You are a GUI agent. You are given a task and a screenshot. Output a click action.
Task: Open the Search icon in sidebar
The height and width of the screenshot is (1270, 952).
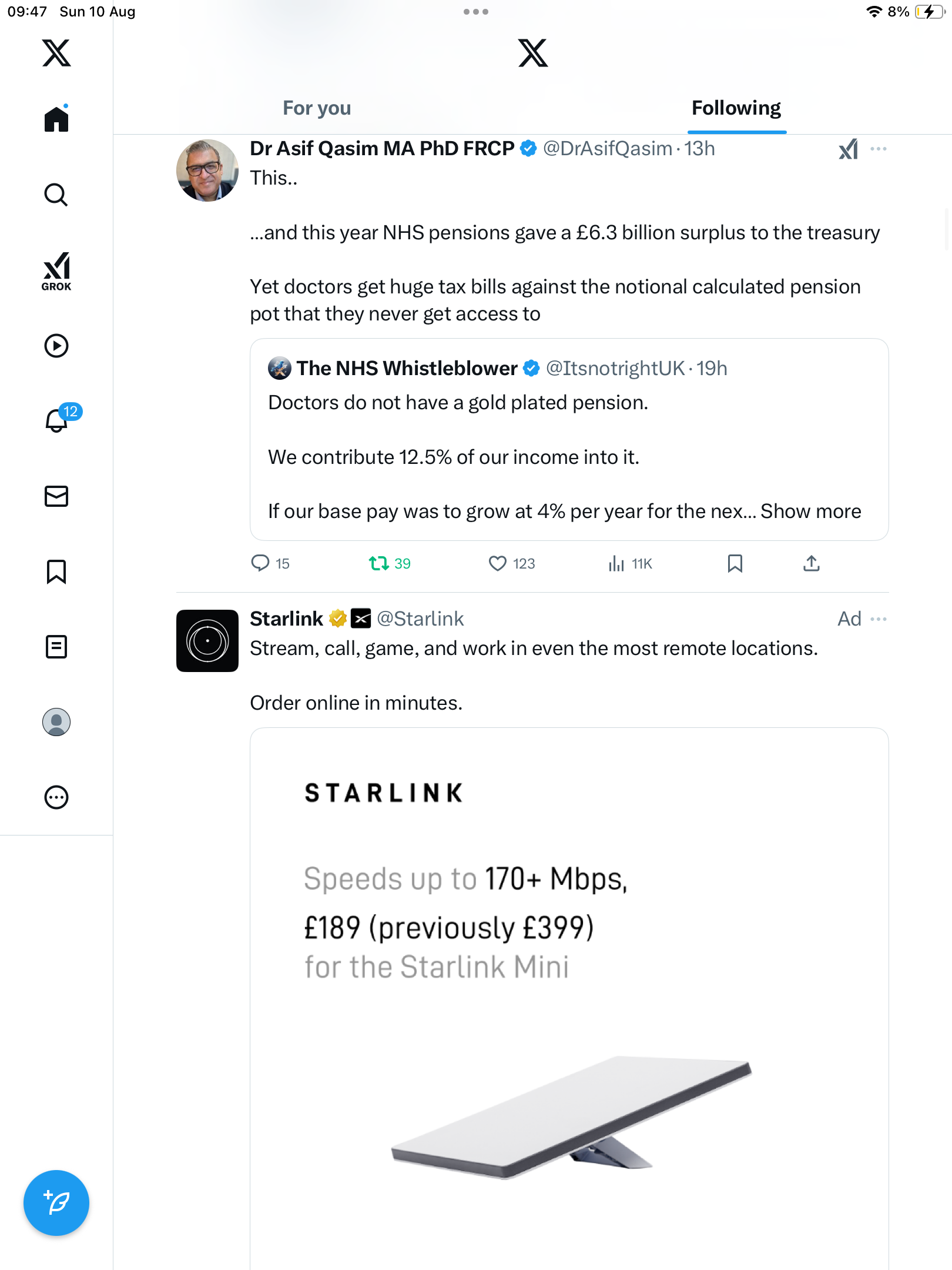click(x=56, y=195)
